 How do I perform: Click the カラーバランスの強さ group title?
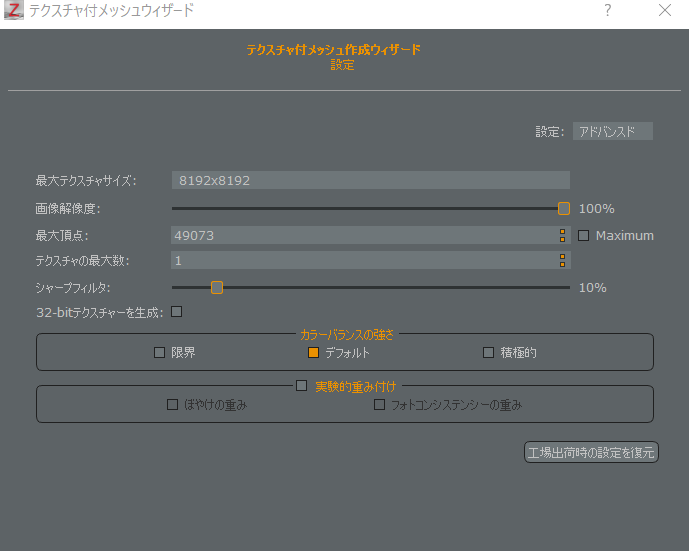click(x=347, y=335)
